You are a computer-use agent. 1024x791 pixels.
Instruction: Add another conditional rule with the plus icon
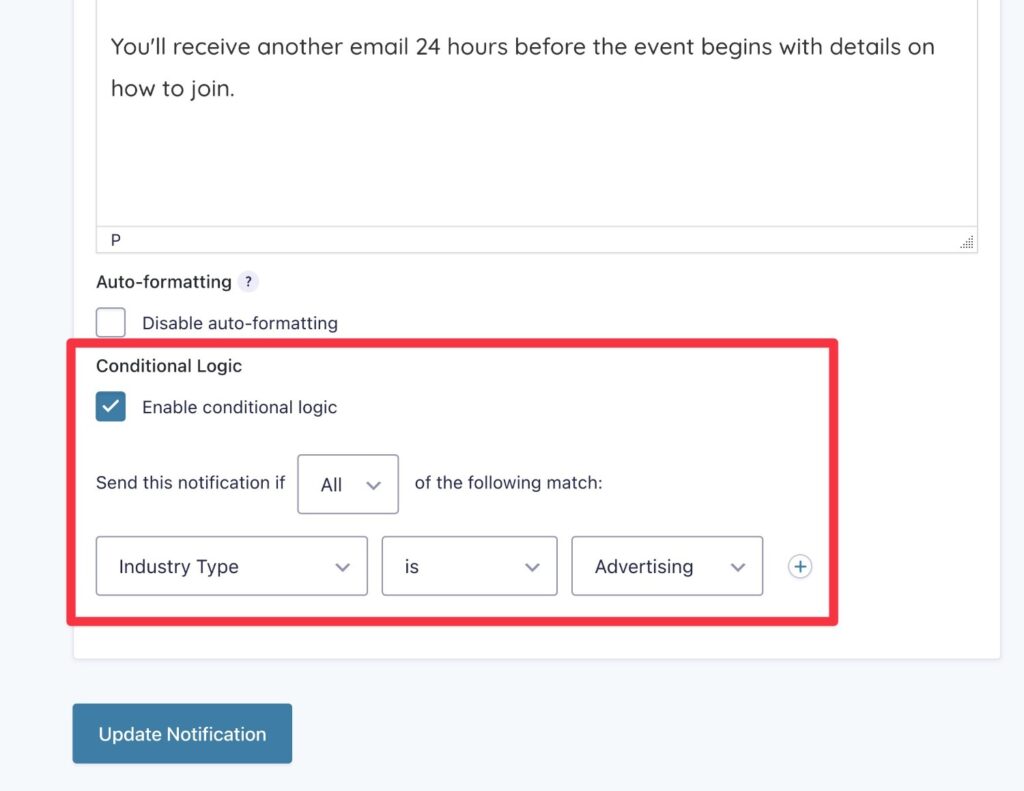[x=799, y=566]
